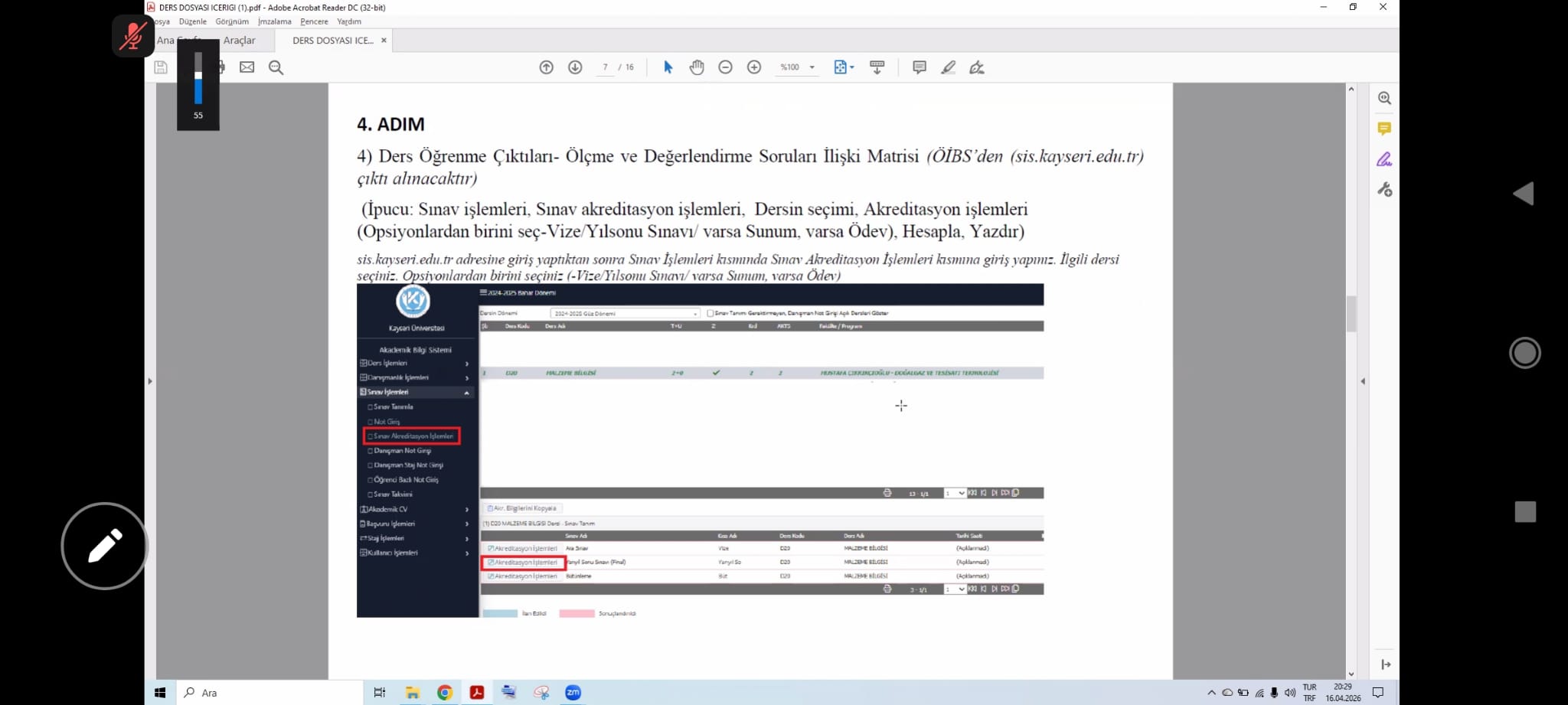This screenshot has width=1568, height=705.
Task: Click the previous page up arrow icon
Action: [x=546, y=67]
